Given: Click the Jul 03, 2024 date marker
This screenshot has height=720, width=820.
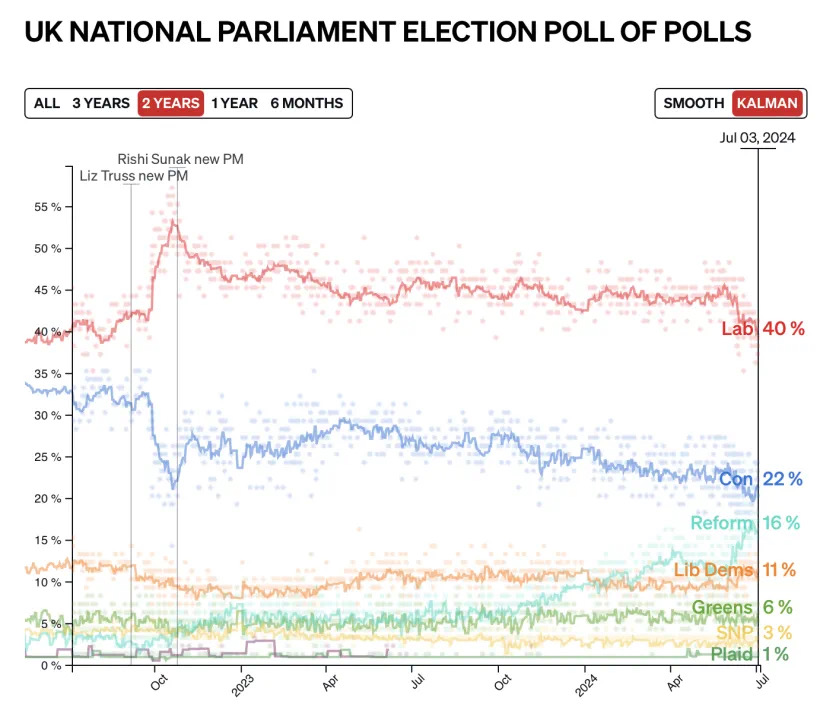Looking at the screenshot, I should click(x=757, y=139).
